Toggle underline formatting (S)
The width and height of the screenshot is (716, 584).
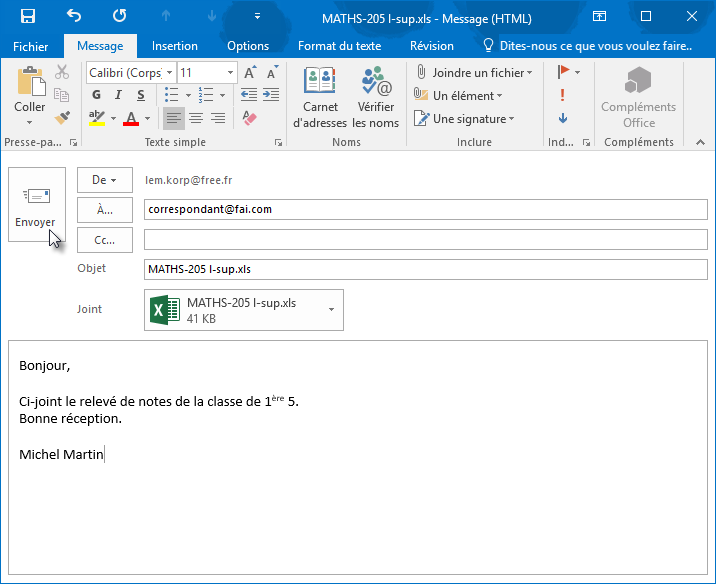coord(139,95)
